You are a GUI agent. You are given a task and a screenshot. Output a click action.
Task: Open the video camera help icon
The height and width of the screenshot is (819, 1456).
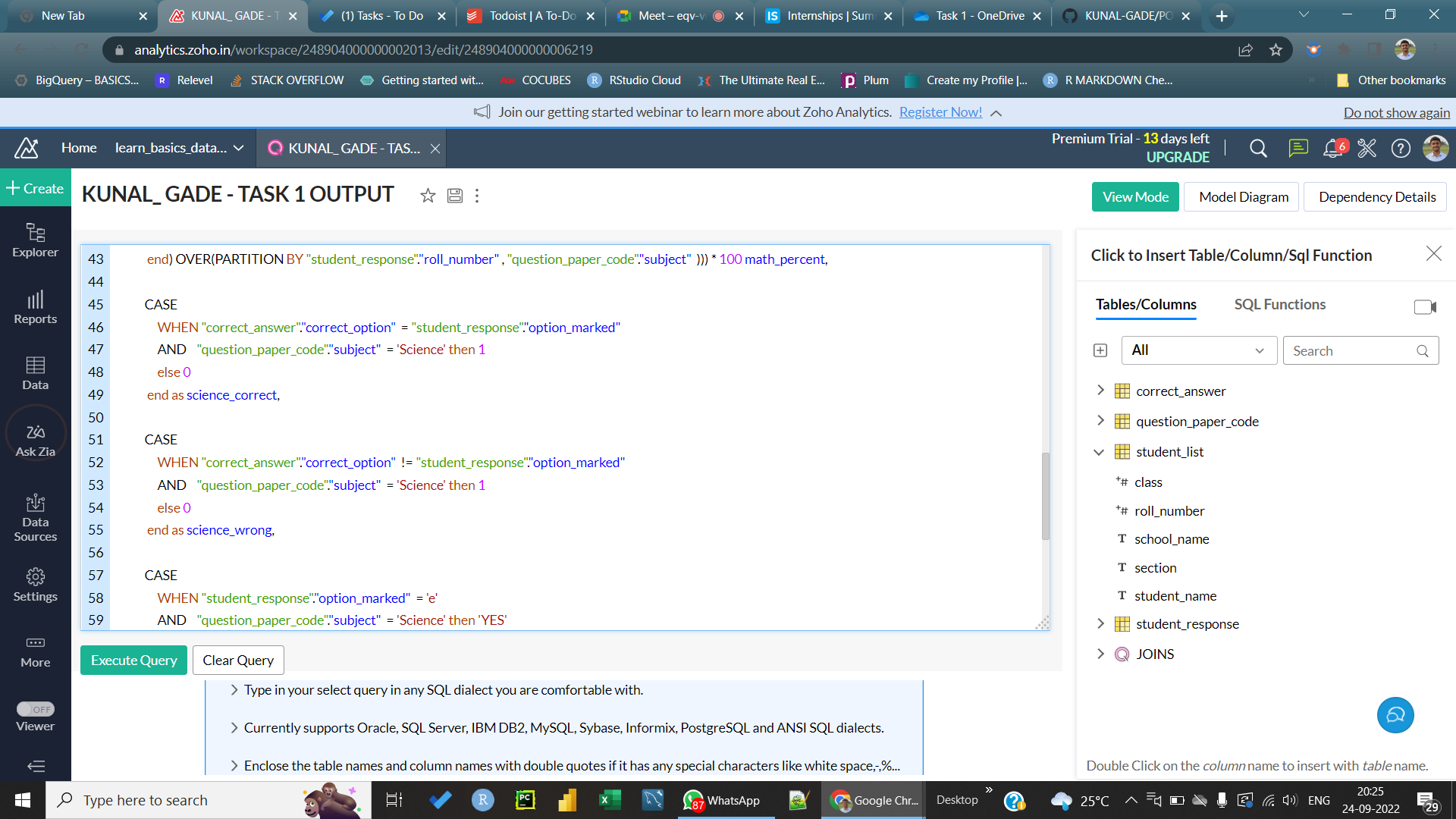pyautogui.click(x=1424, y=306)
